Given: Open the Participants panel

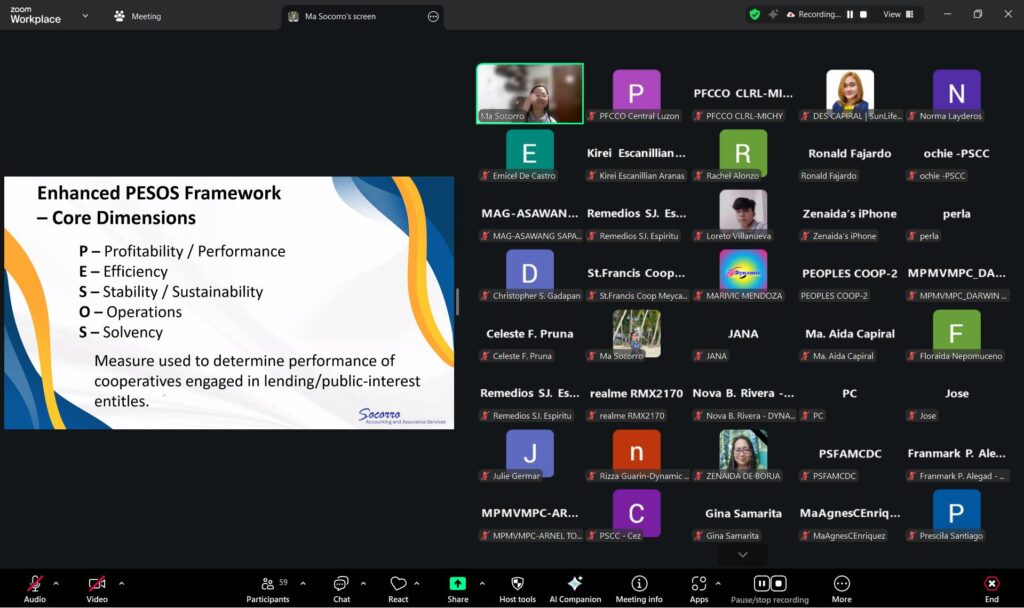Looking at the screenshot, I should click(x=268, y=585).
